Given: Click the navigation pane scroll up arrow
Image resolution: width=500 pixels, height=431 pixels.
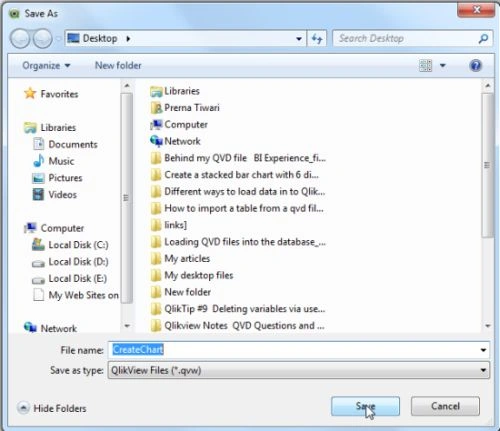Looking at the screenshot, I should click(127, 86).
